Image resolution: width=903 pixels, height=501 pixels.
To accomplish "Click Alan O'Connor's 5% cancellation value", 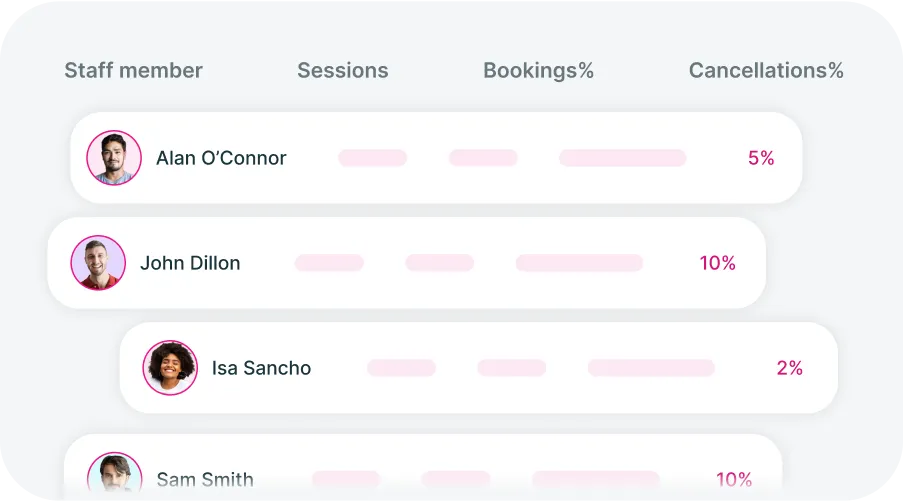I will tap(761, 158).
